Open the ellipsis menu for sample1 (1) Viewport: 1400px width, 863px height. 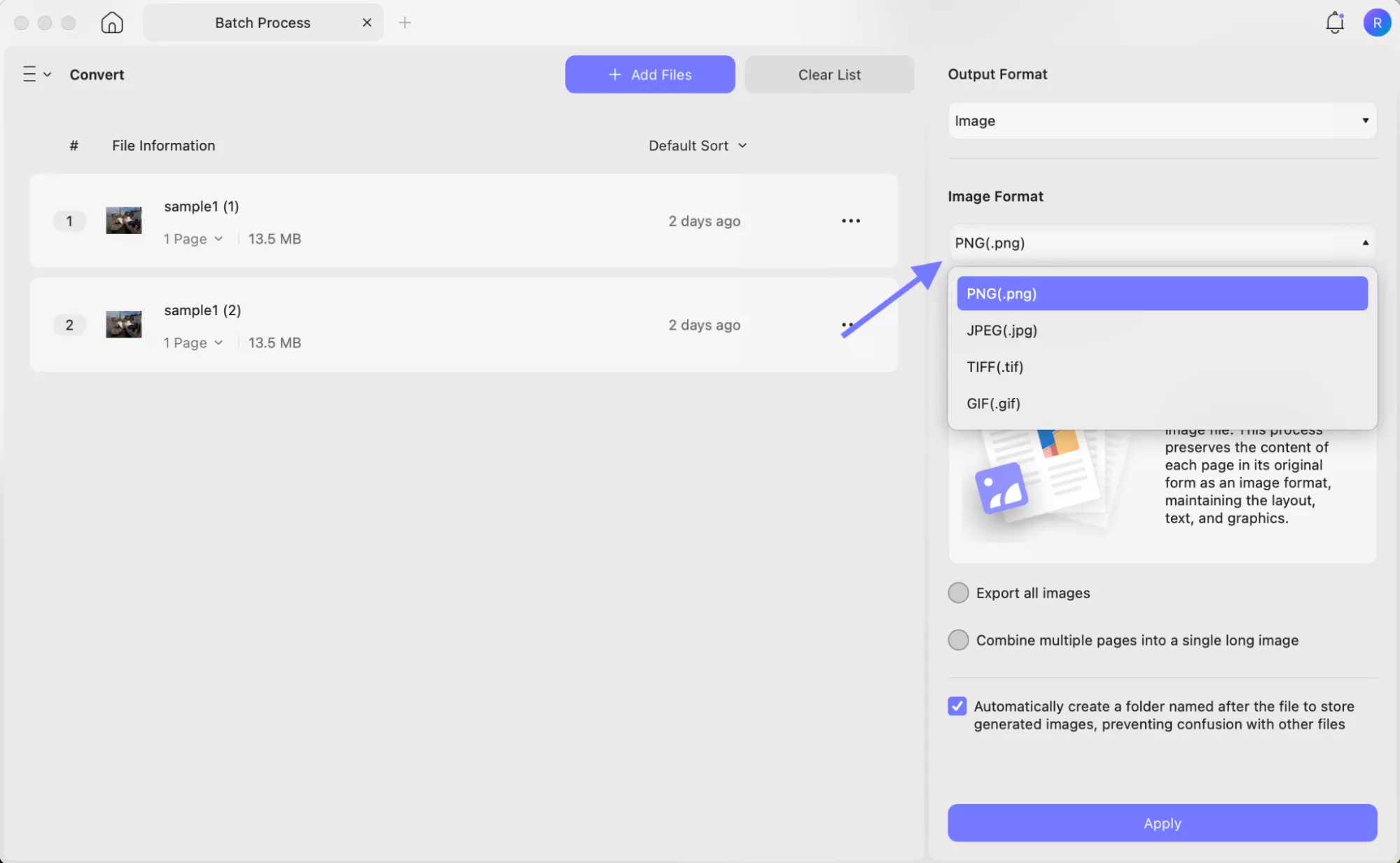[x=851, y=220]
